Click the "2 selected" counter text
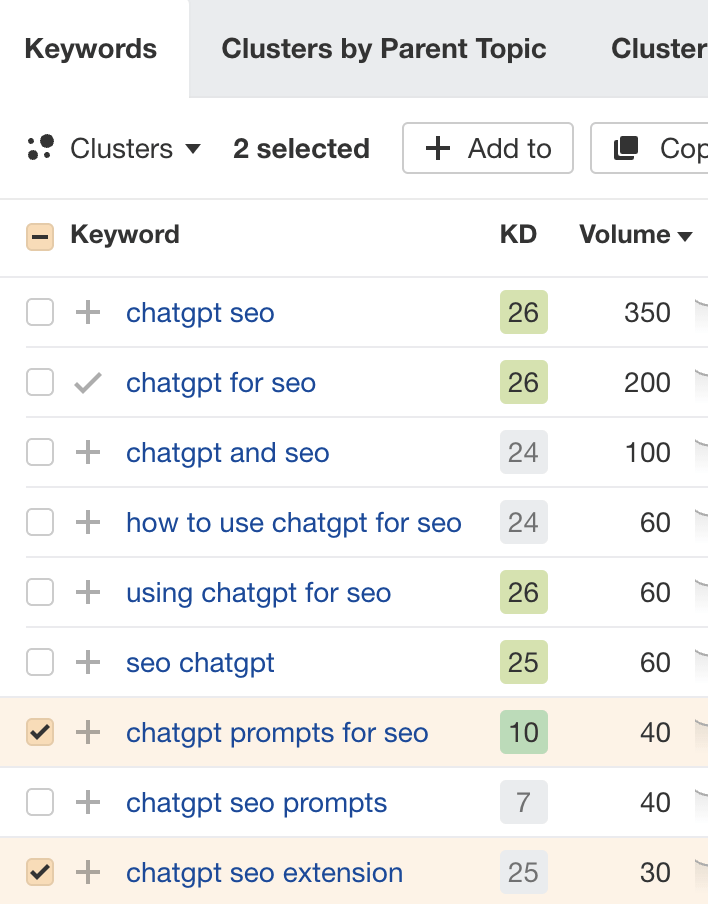Screen dimensions: 708x904 300,148
